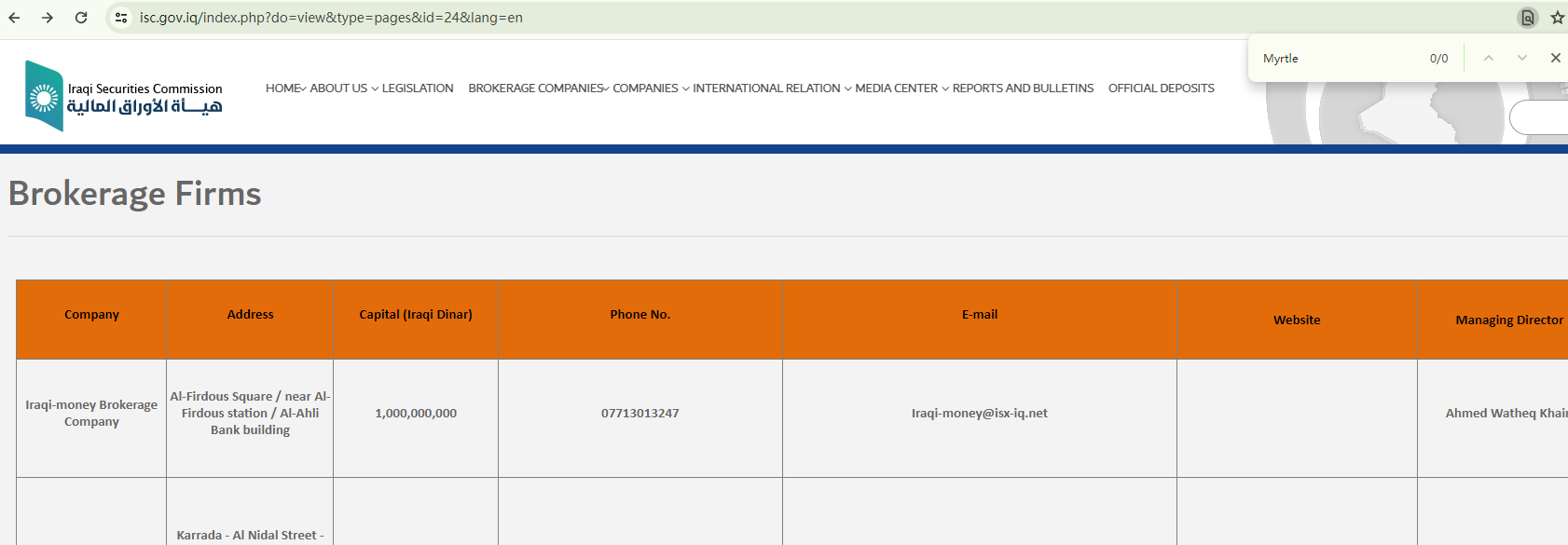Open the LEGISLATION menu item

418,89
